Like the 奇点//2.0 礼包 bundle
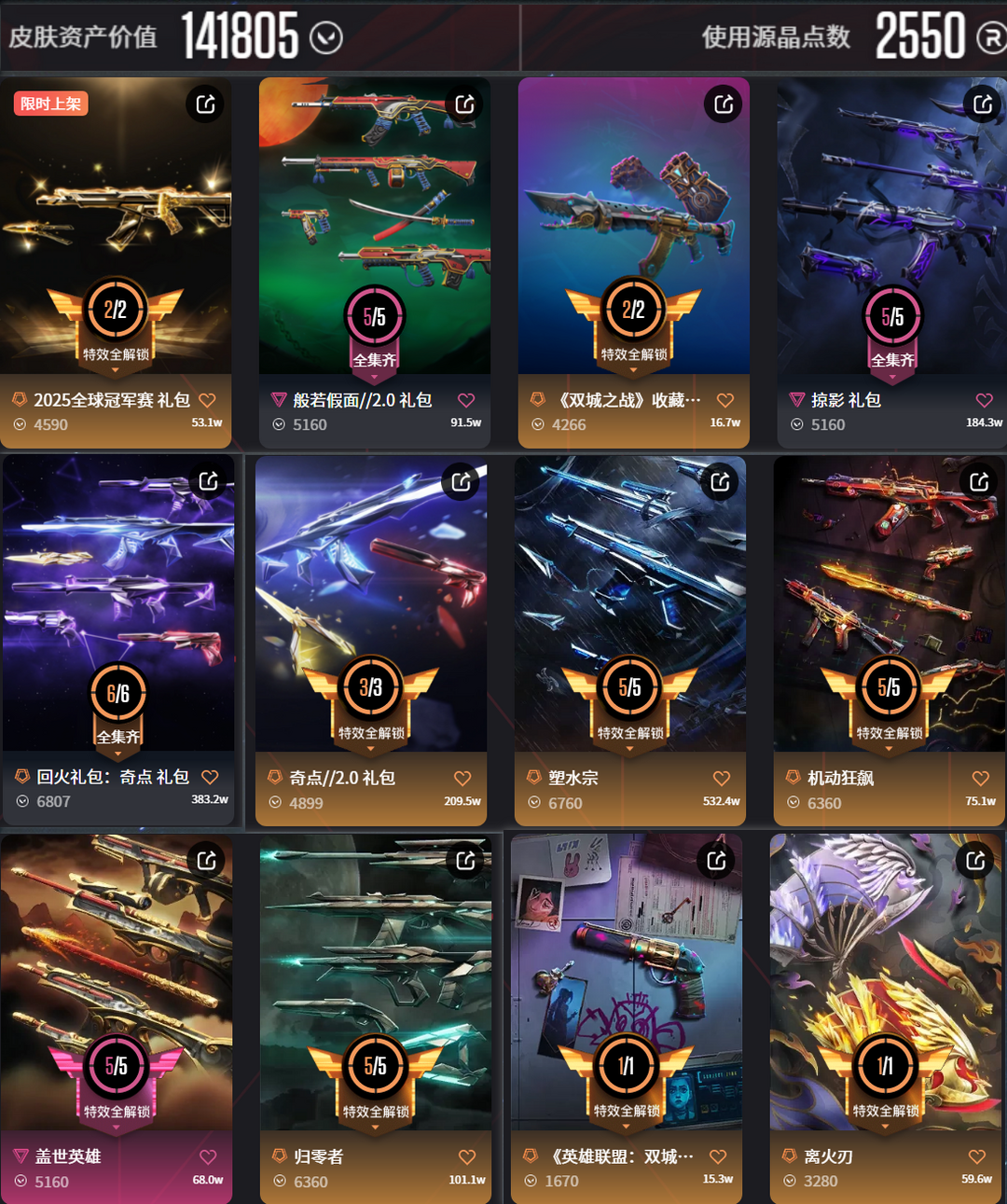Image resolution: width=1007 pixels, height=1204 pixels. point(462,778)
